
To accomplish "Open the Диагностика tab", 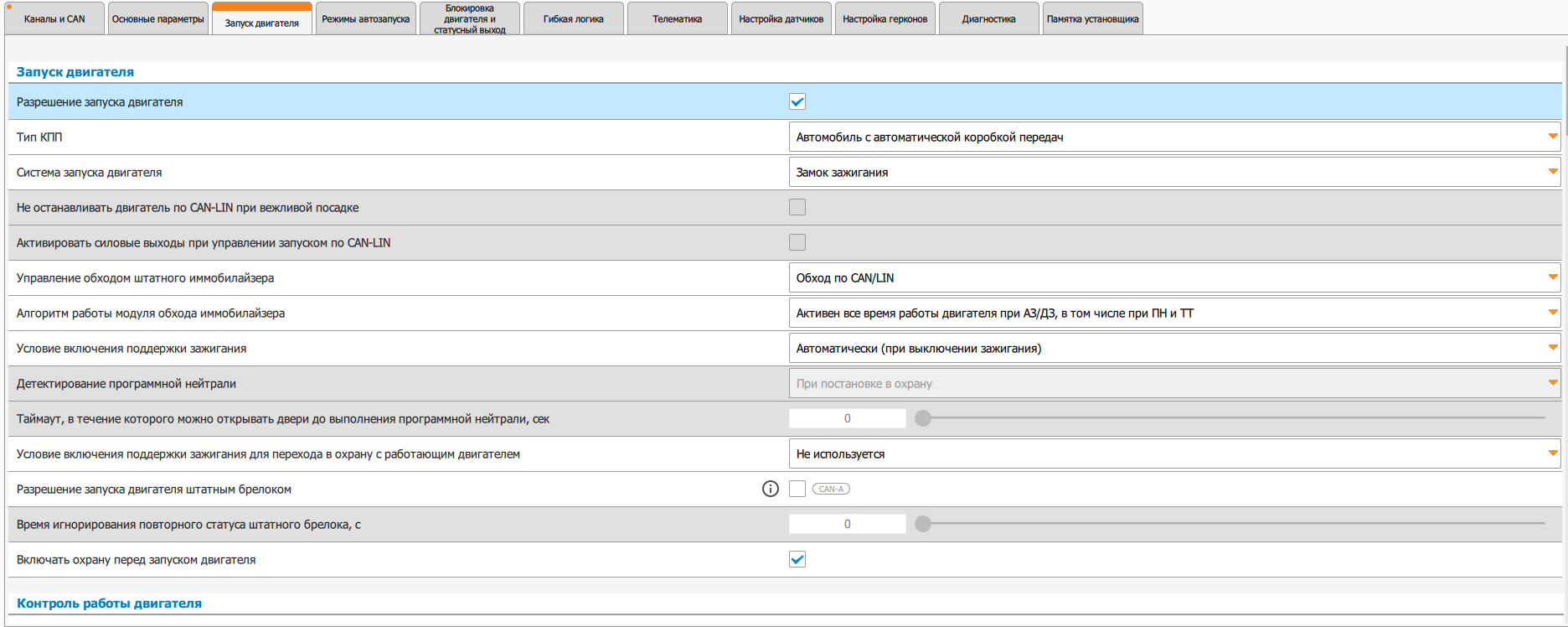I will pos(989,18).
